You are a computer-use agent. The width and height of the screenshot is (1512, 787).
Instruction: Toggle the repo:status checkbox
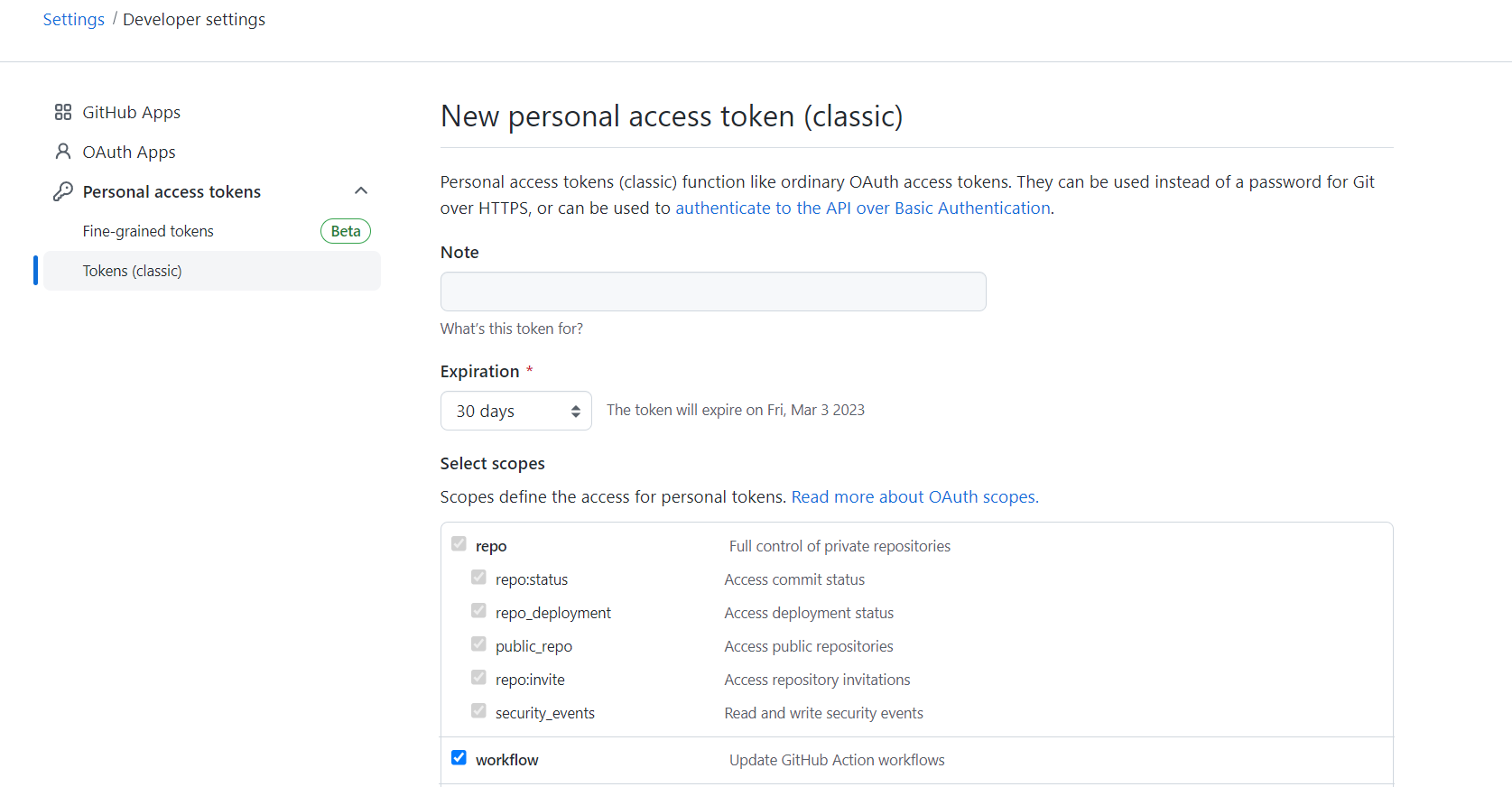(x=478, y=578)
